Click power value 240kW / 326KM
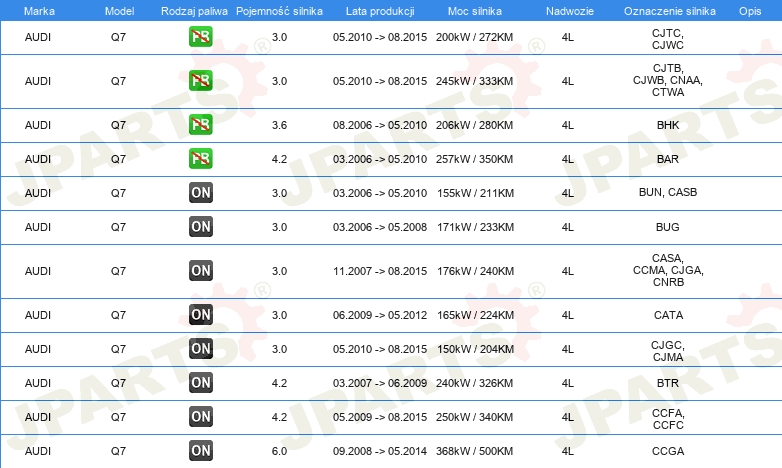Viewport: 782px width, 468px height. tap(474, 383)
